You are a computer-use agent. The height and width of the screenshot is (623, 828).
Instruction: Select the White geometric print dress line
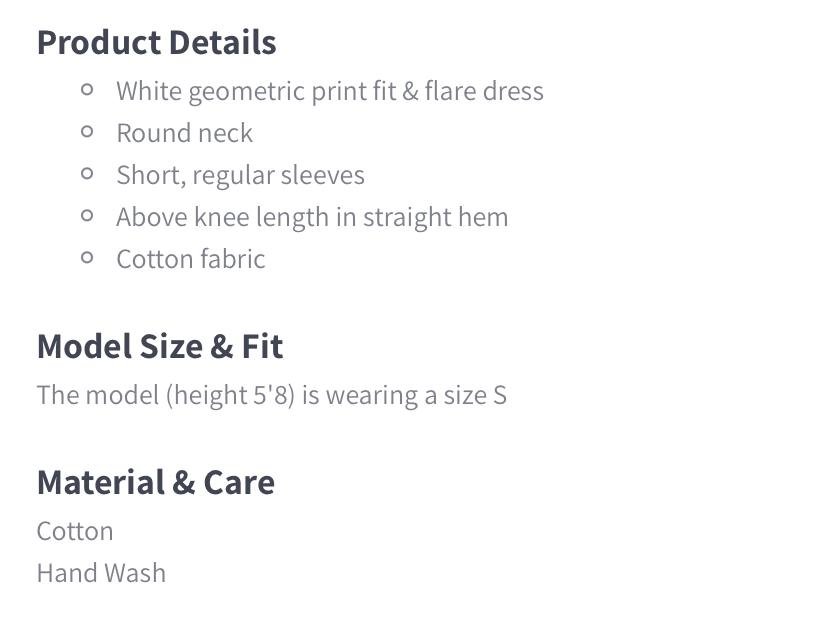click(329, 91)
